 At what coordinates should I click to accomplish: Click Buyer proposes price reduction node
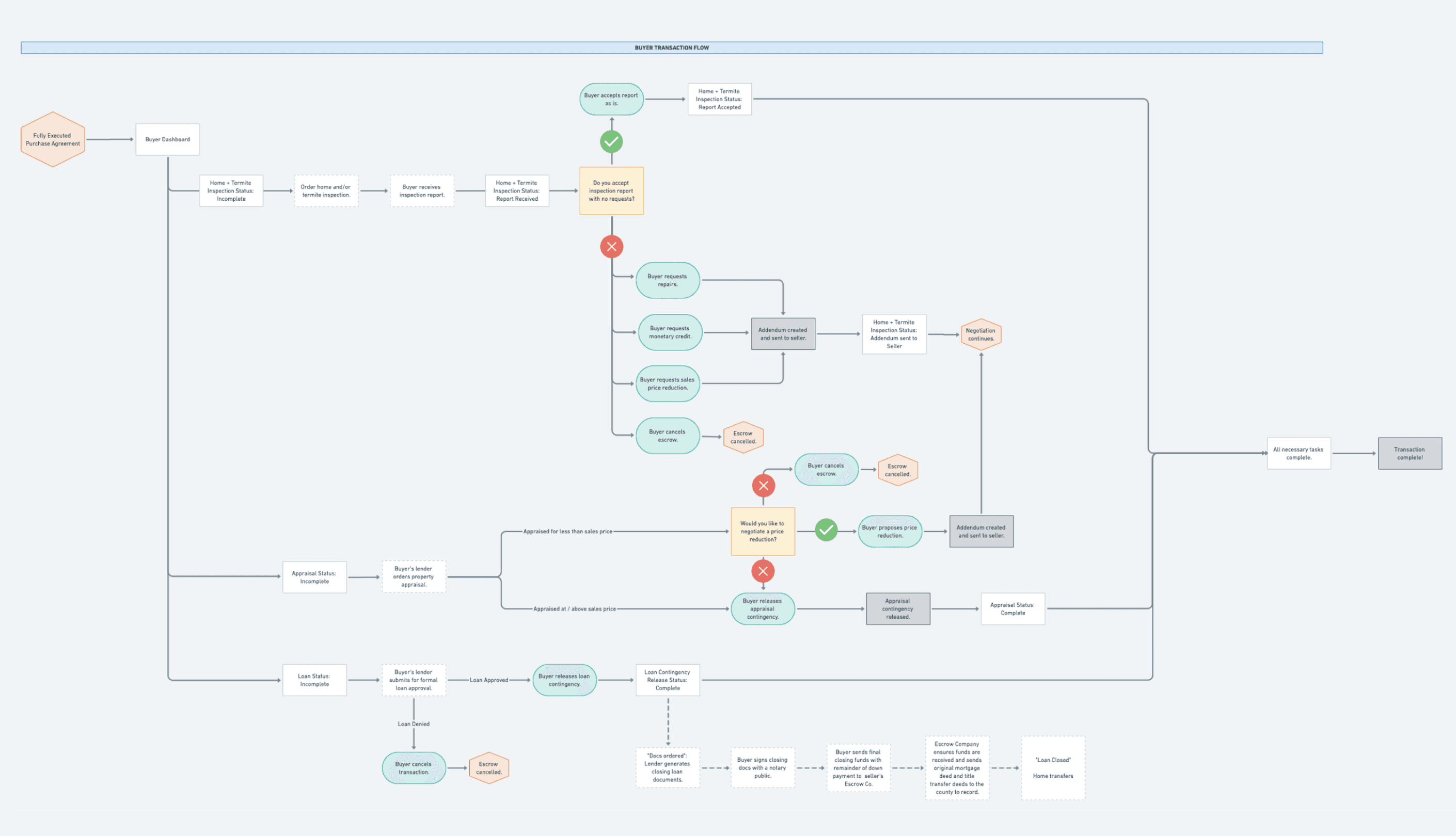(890, 531)
